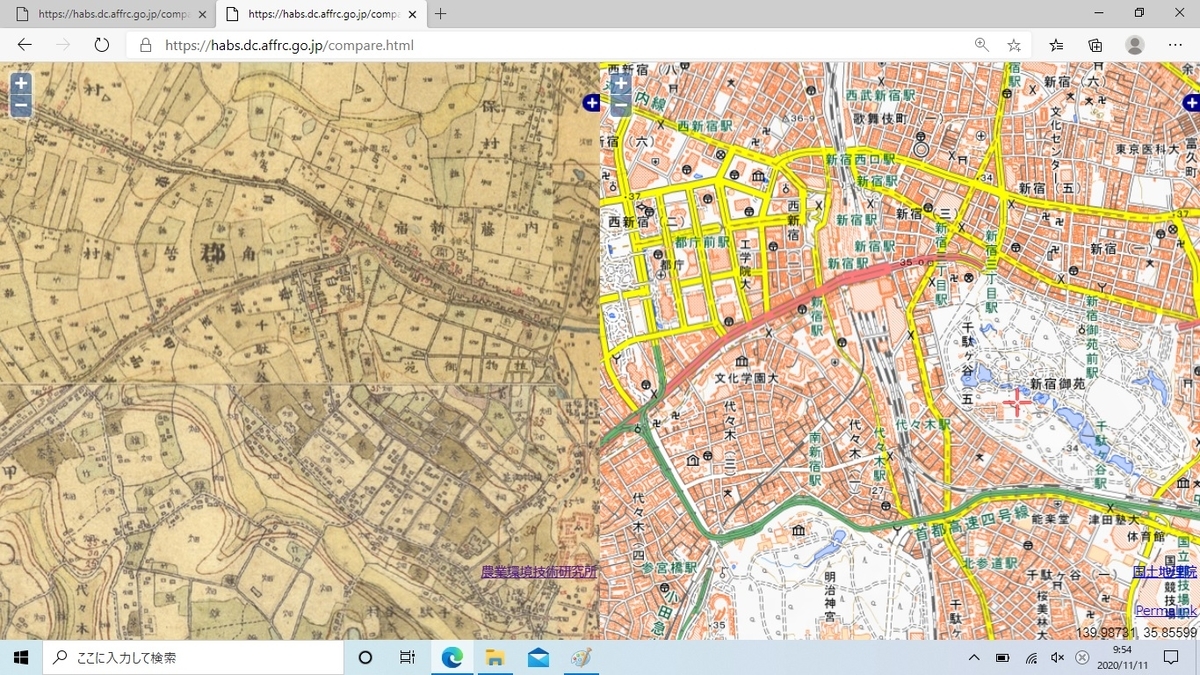Switch to the first browser tab
Viewport: 1200px width, 675px height.
pyautogui.click(x=110, y=14)
